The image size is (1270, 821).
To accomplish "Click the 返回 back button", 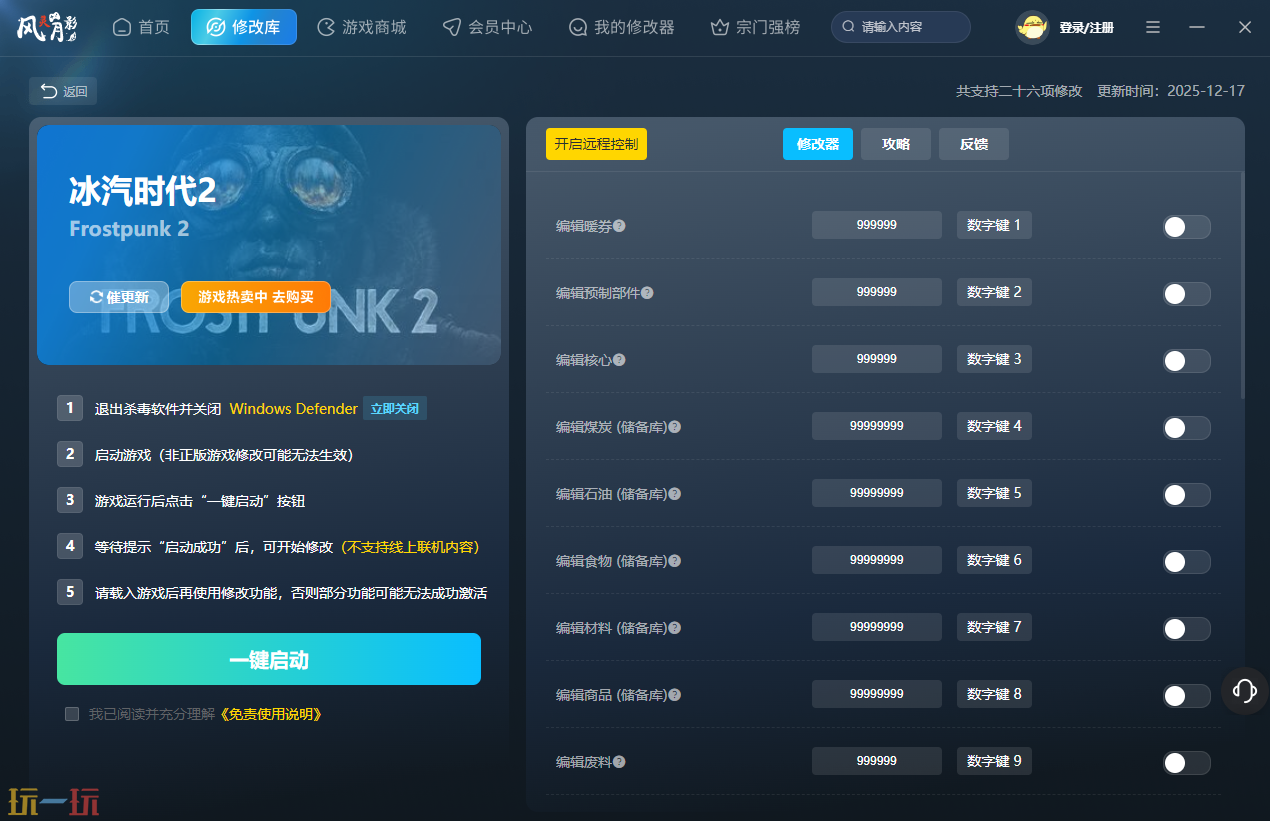I will point(63,91).
